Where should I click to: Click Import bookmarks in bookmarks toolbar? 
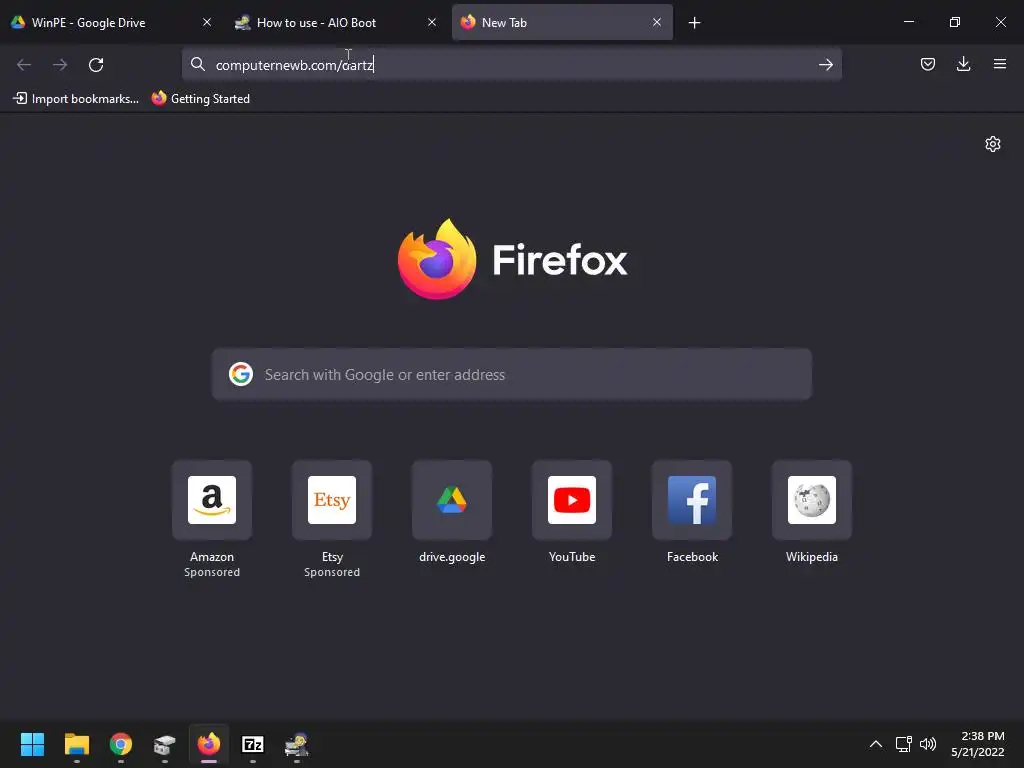(76, 99)
